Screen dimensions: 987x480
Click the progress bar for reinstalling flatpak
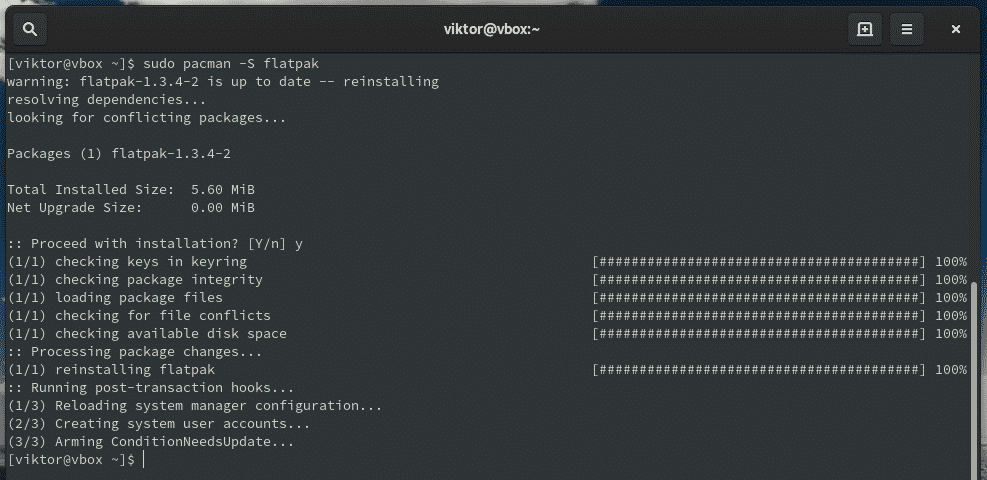point(759,370)
